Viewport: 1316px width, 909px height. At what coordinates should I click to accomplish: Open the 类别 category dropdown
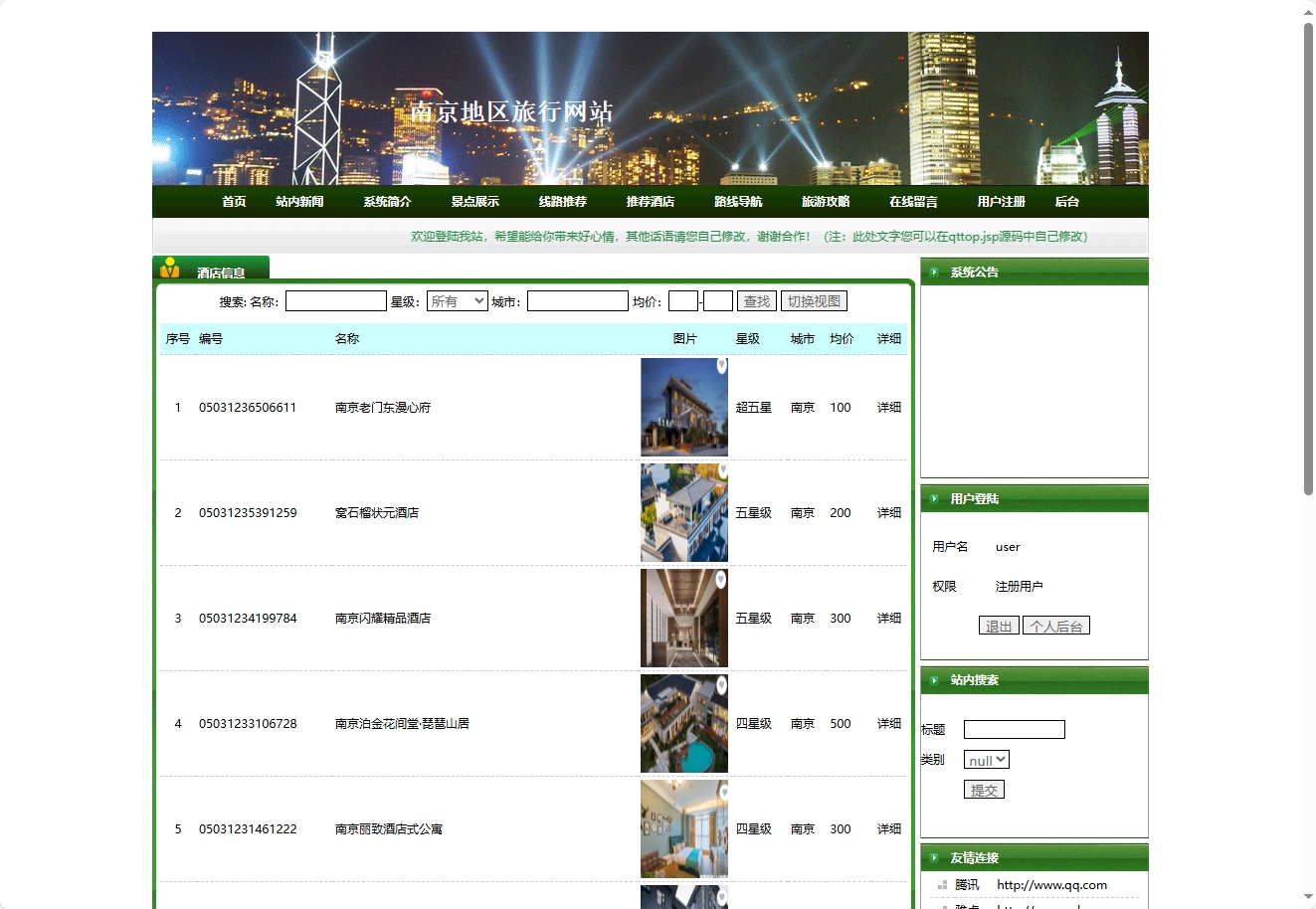coord(986,760)
